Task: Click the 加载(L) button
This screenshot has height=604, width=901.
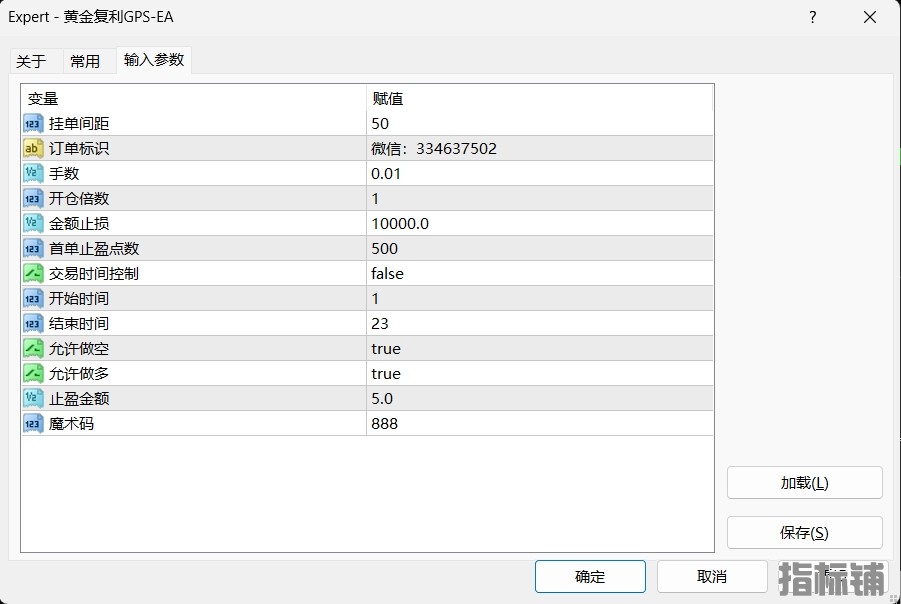Action: pos(804,483)
